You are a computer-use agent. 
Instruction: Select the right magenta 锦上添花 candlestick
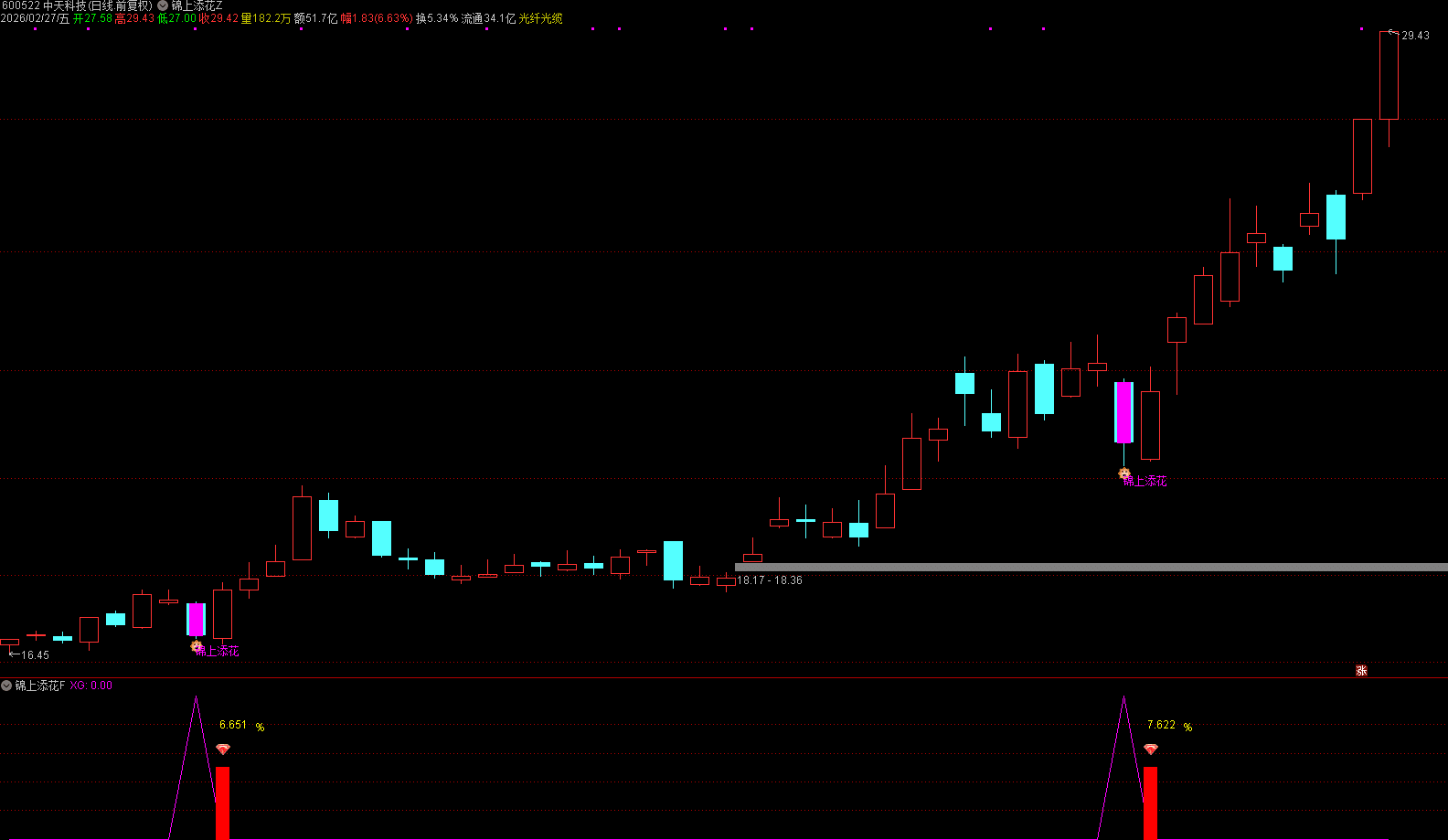tap(1123, 412)
